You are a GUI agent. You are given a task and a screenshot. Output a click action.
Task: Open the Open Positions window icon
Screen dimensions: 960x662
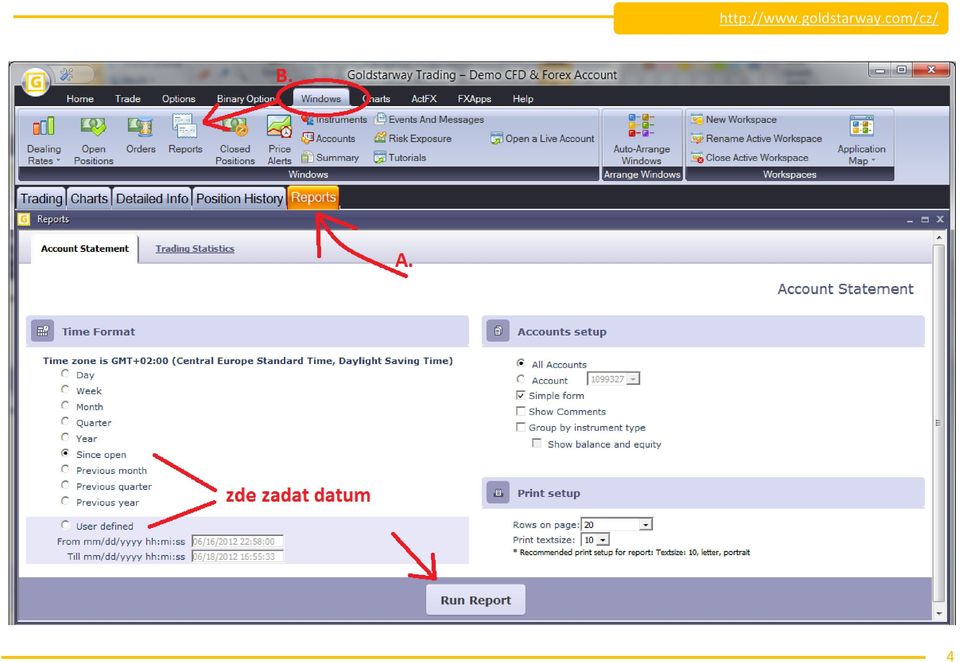tap(93, 127)
